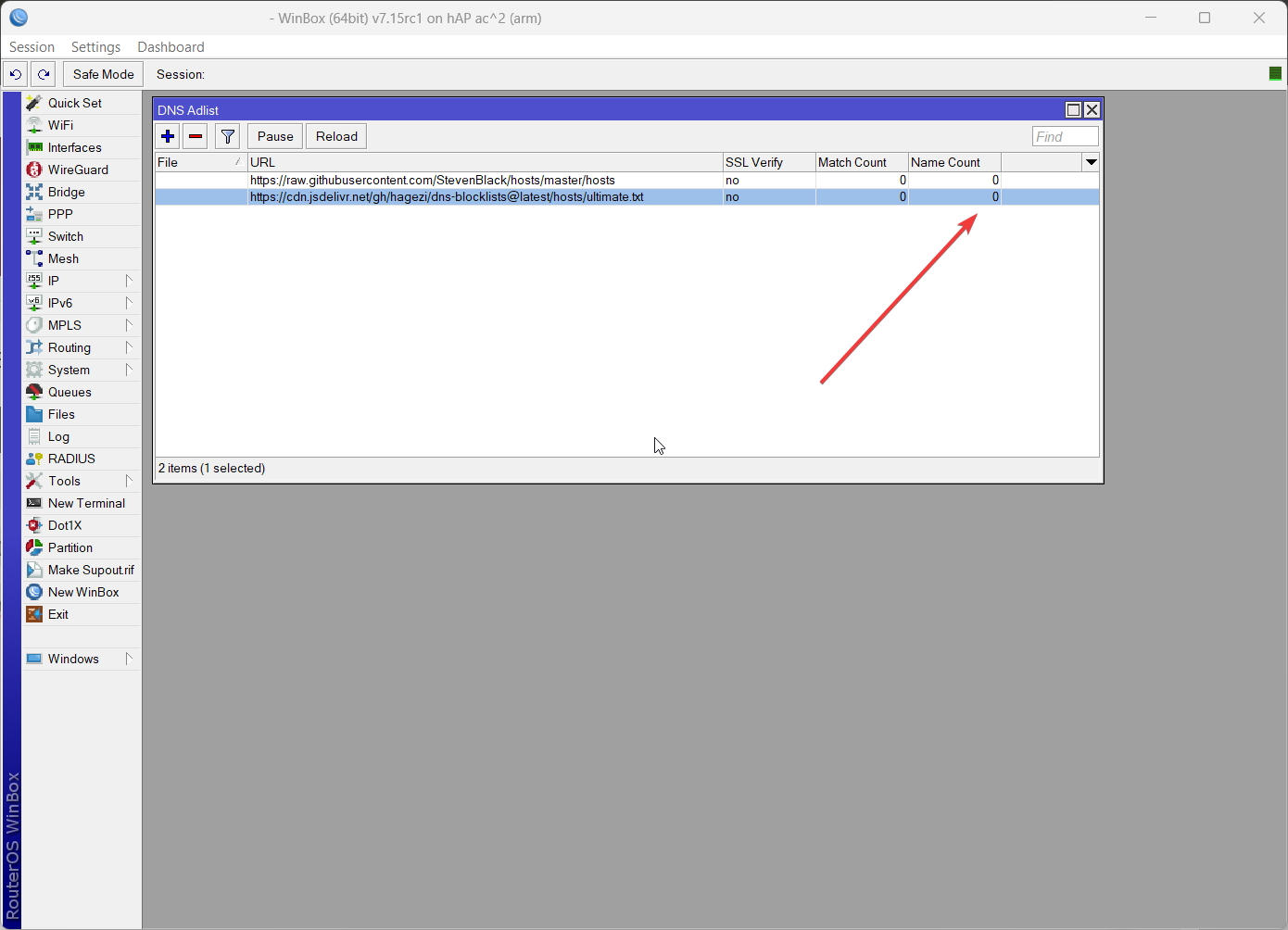The image size is (1288, 930).
Task: Open the Dashboard menu
Action: [170, 47]
